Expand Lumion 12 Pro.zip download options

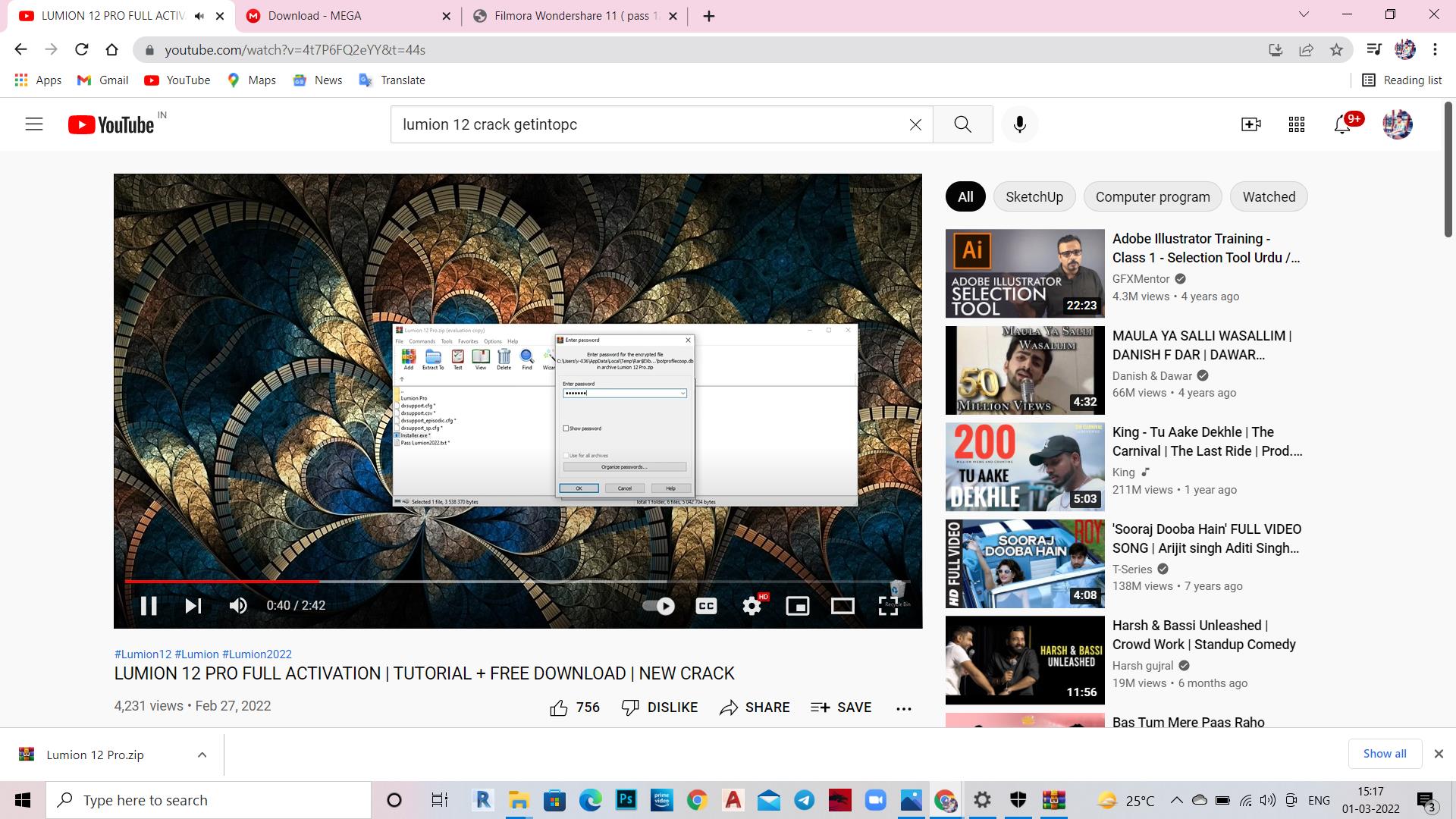(202, 755)
